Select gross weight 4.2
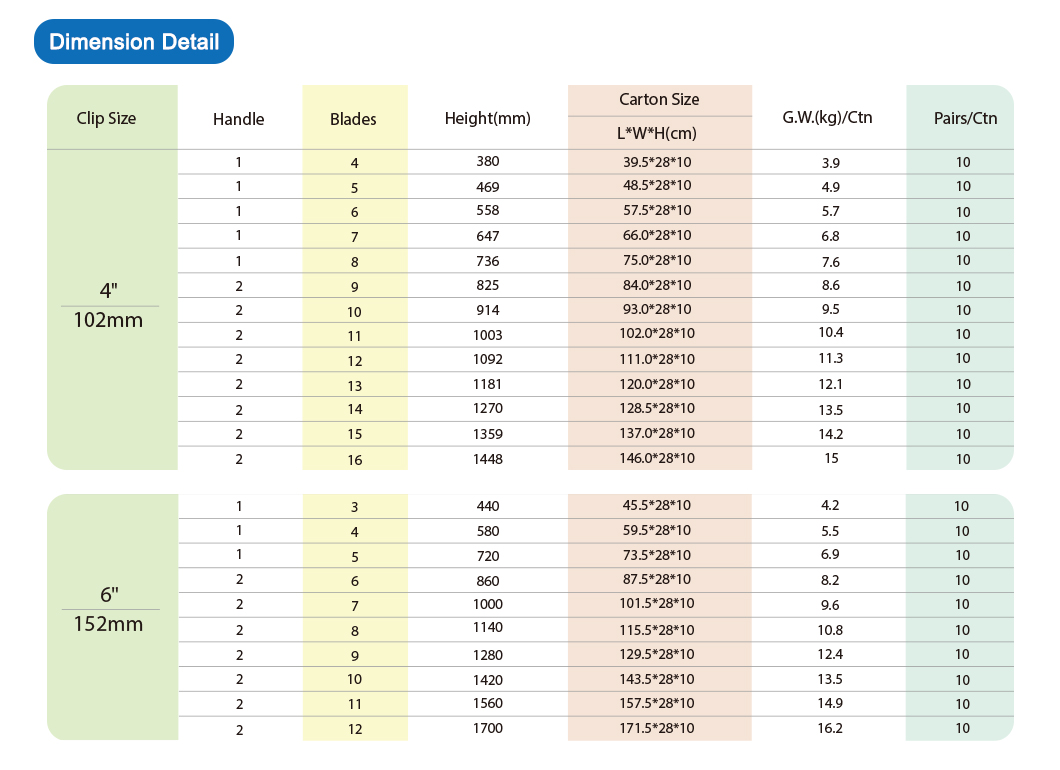 click(830, 506)
